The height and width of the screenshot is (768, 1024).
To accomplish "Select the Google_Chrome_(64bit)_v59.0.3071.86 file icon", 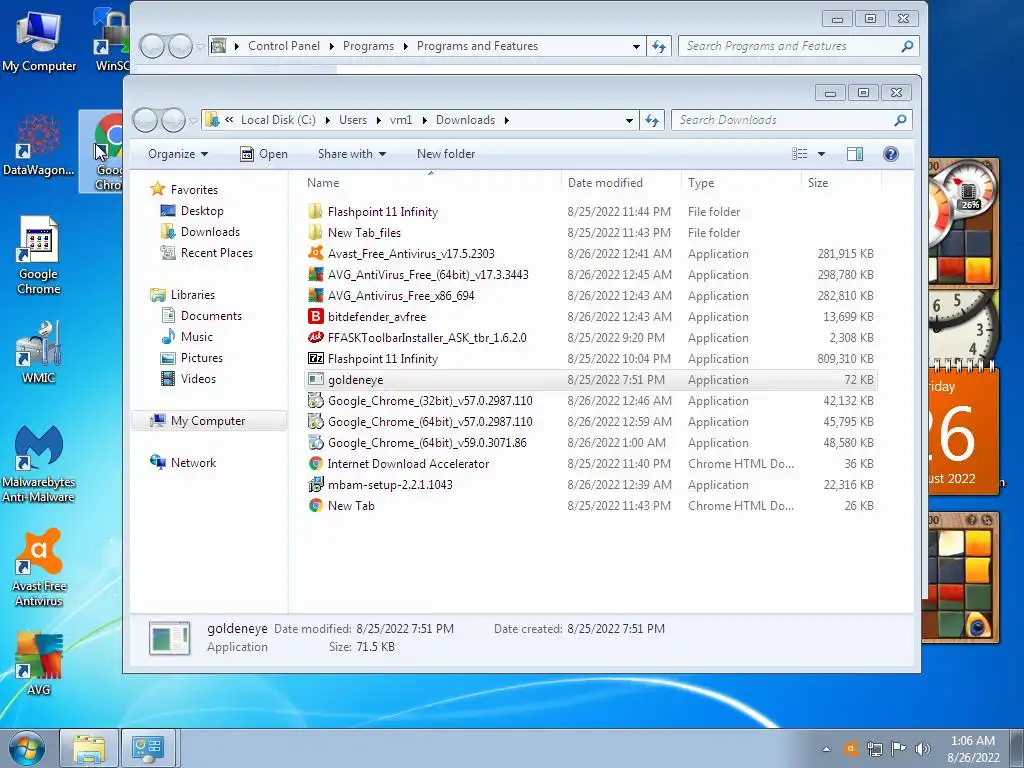I will 315,442.
